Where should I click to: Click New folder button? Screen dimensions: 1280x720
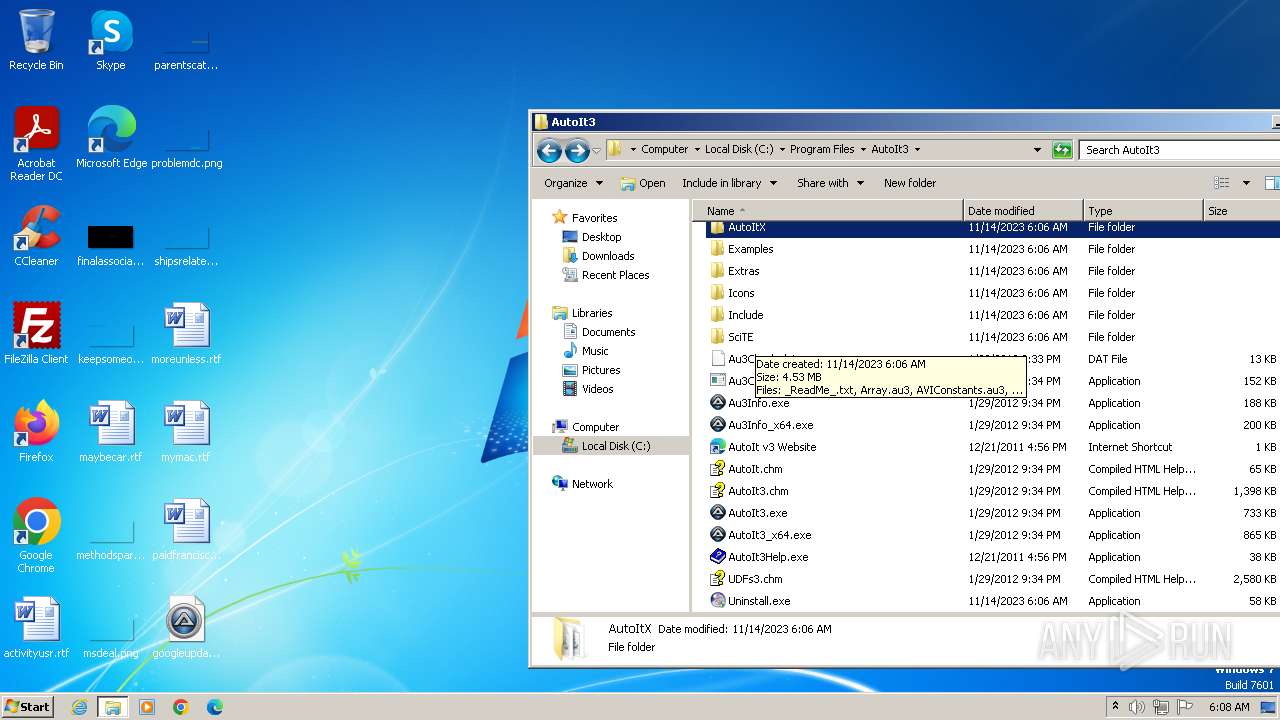910,183
